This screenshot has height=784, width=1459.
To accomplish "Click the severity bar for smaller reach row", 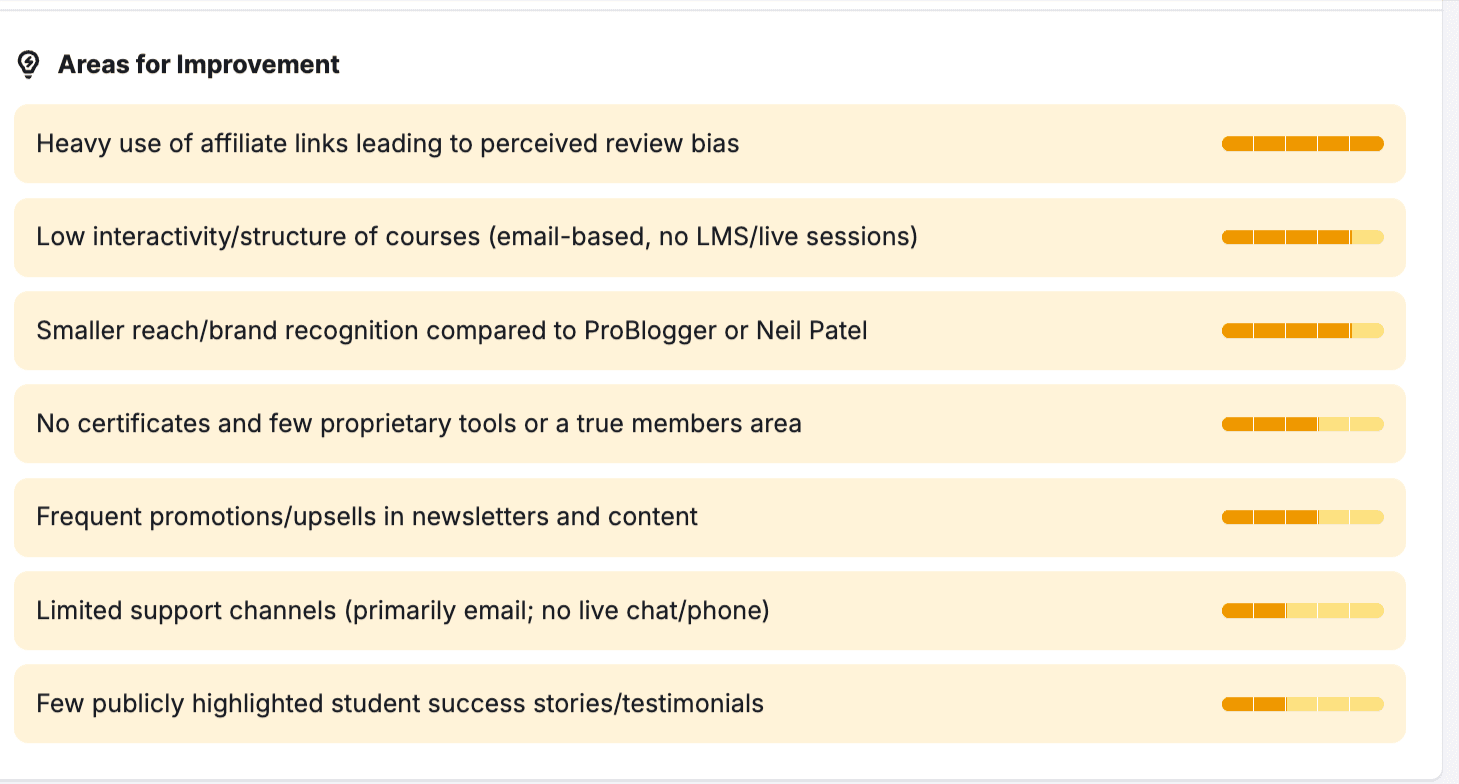I will (1303, 331).
